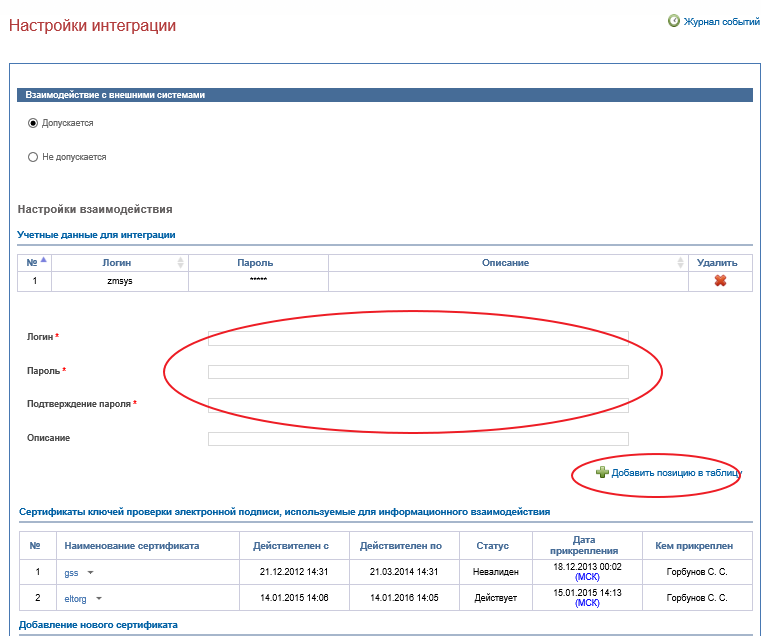The width and height of the screenshot is (761, 636).
Task: Click the event log clock icon
Action: tap(674, 21)
